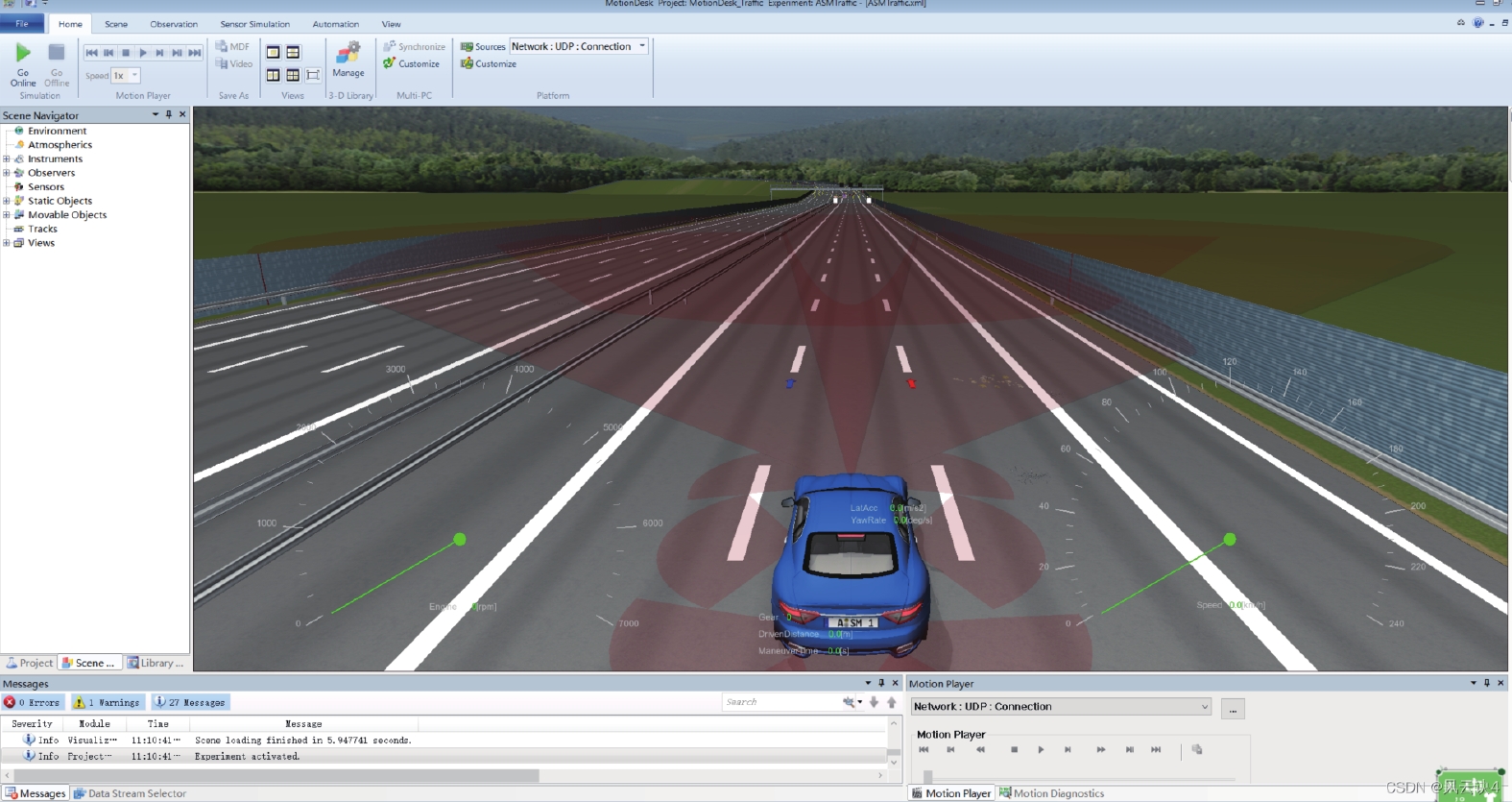Viewport: 1512px width, 802px height.
Task: Open the ribbon Platform connection dropdown
Action: [x=642, y=46]
